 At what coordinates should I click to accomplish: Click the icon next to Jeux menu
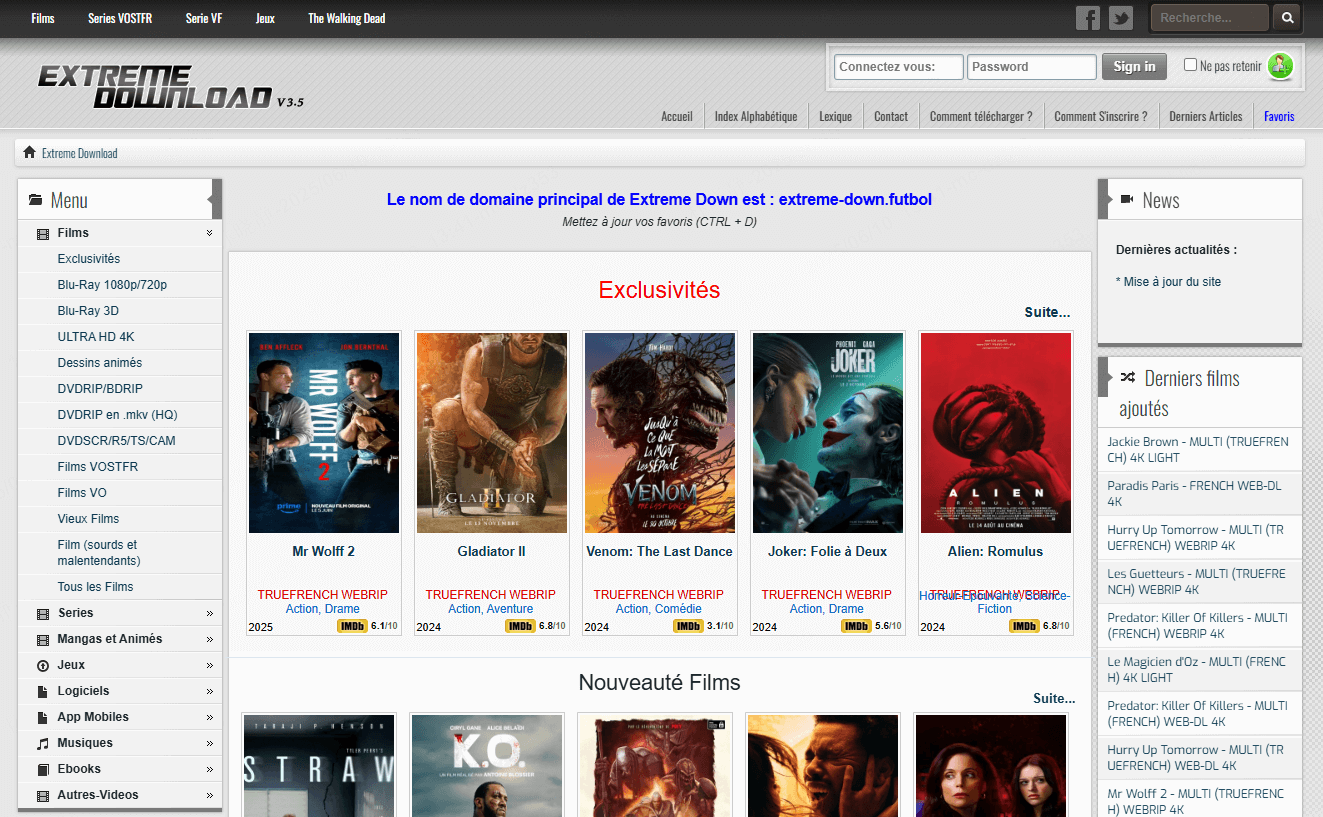point(43,665)
